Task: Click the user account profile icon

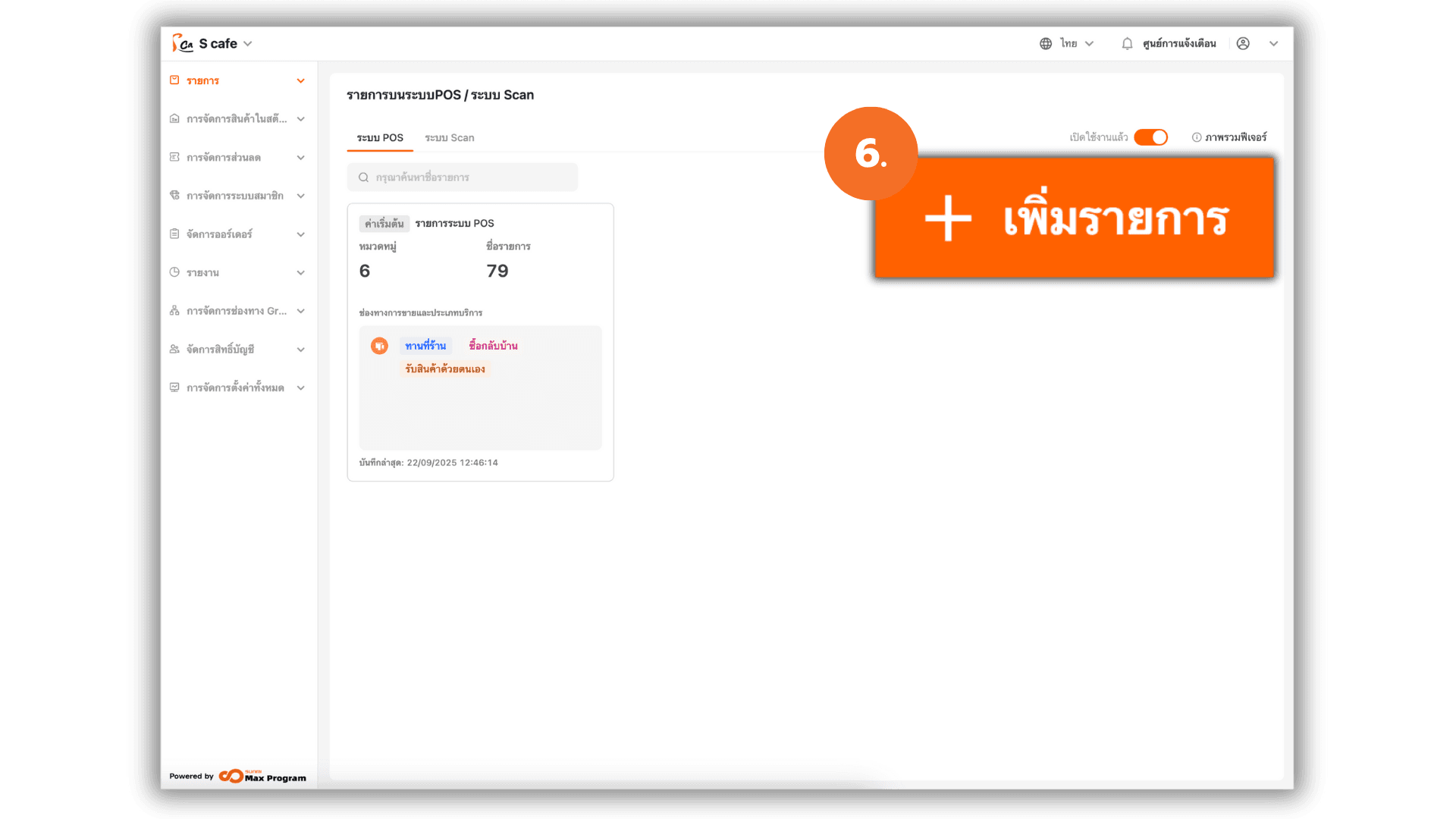Action: [1243, 44]
